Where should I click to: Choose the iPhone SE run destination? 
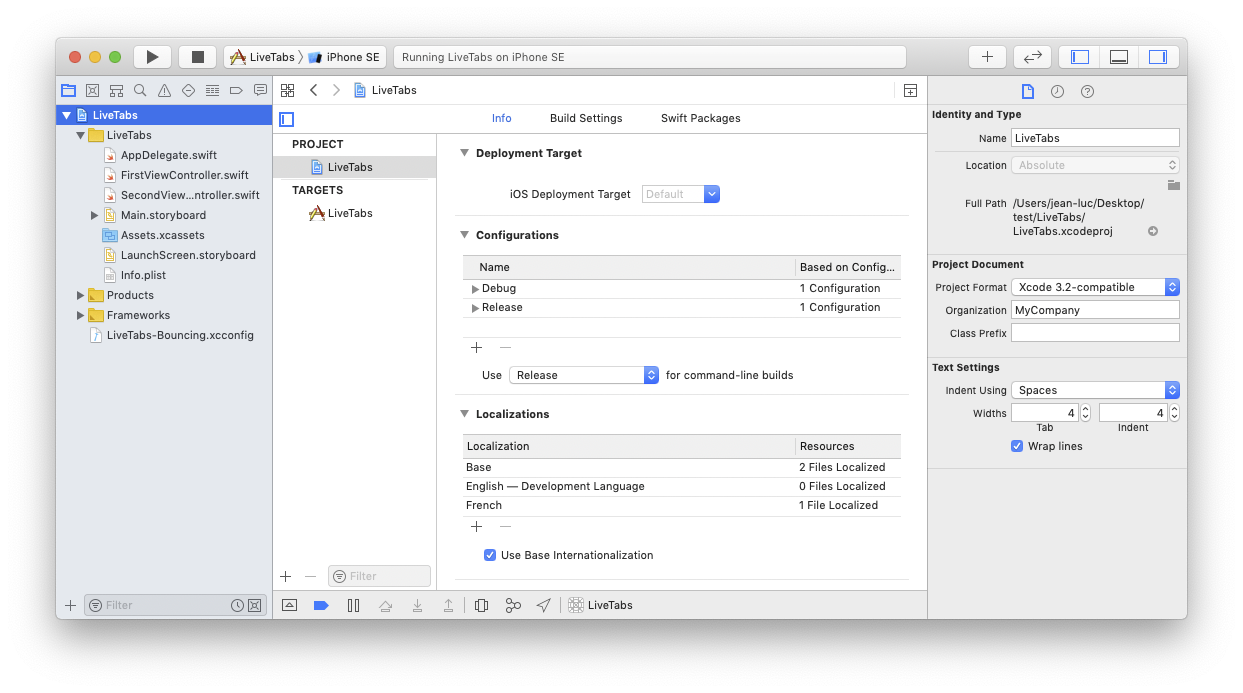[344, 57]
